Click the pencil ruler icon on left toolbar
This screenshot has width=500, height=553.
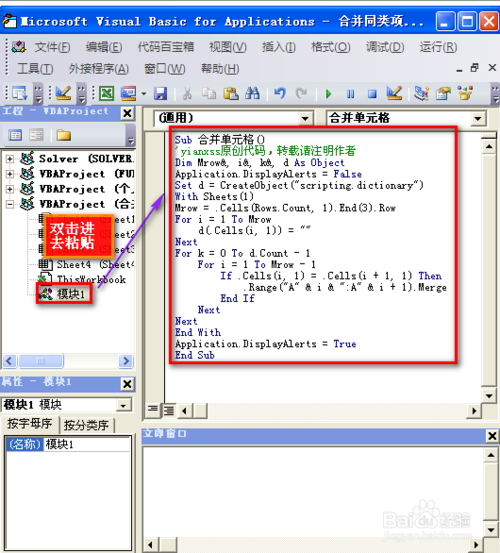[x=63, y=93]
